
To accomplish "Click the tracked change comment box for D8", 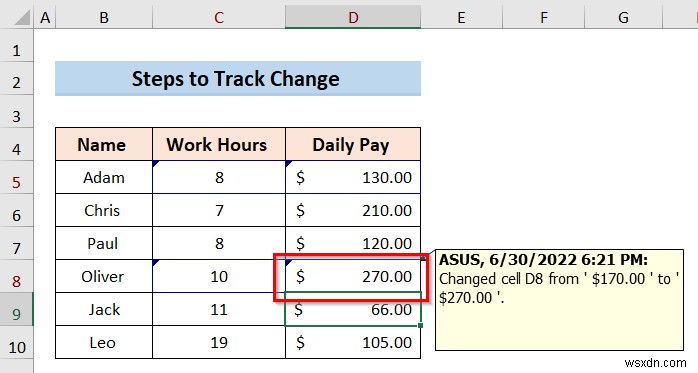I will tap(559, 300).
